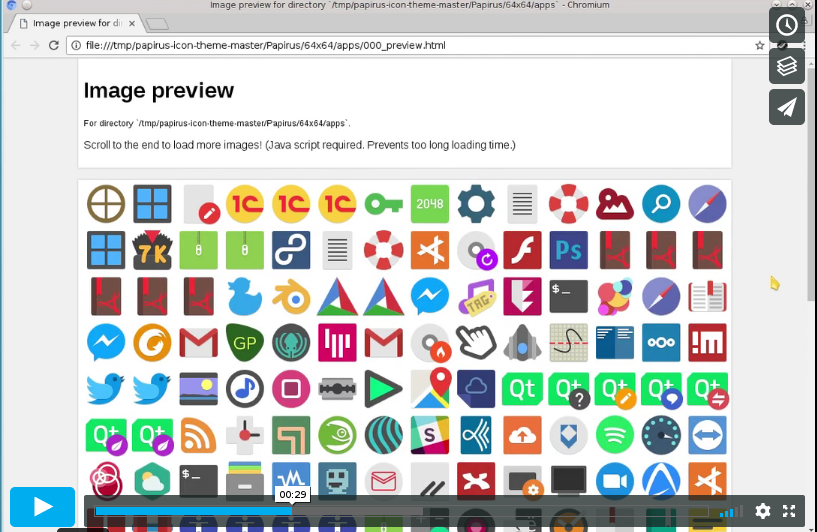Click the pointing hand cursor icon
Image resolution: width=817 pixels, height=532 pixels.
point(476,342)
